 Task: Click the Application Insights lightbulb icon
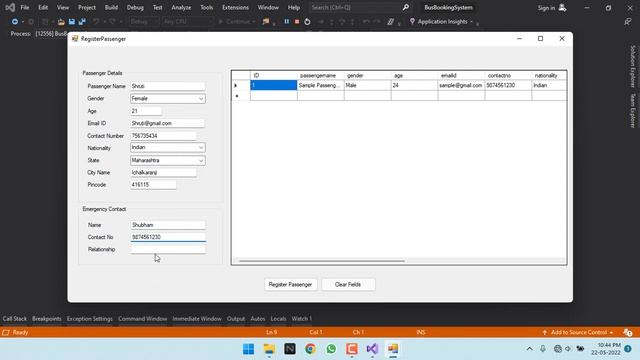click(x=412, y=21)
